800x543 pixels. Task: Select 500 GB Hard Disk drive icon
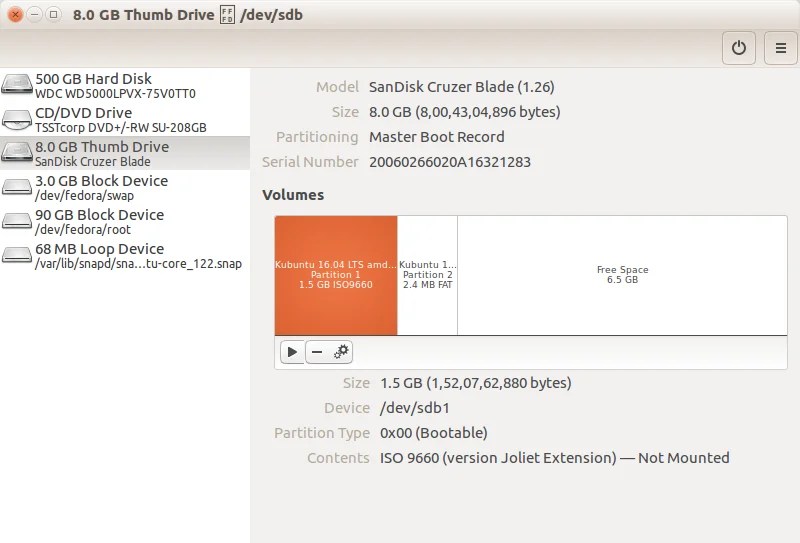(17, 84)
